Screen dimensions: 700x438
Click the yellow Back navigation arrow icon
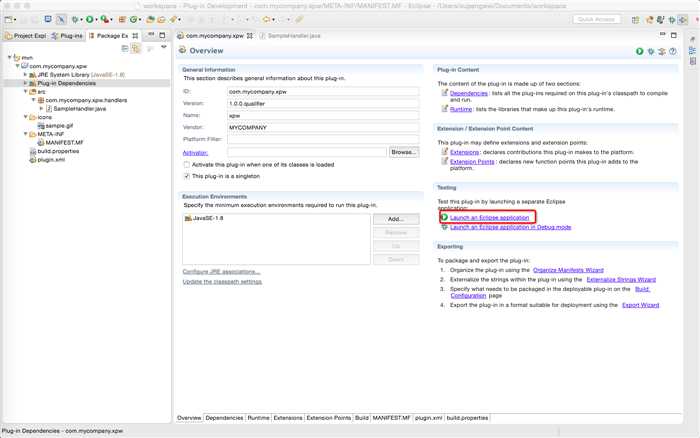coord(267,20)
